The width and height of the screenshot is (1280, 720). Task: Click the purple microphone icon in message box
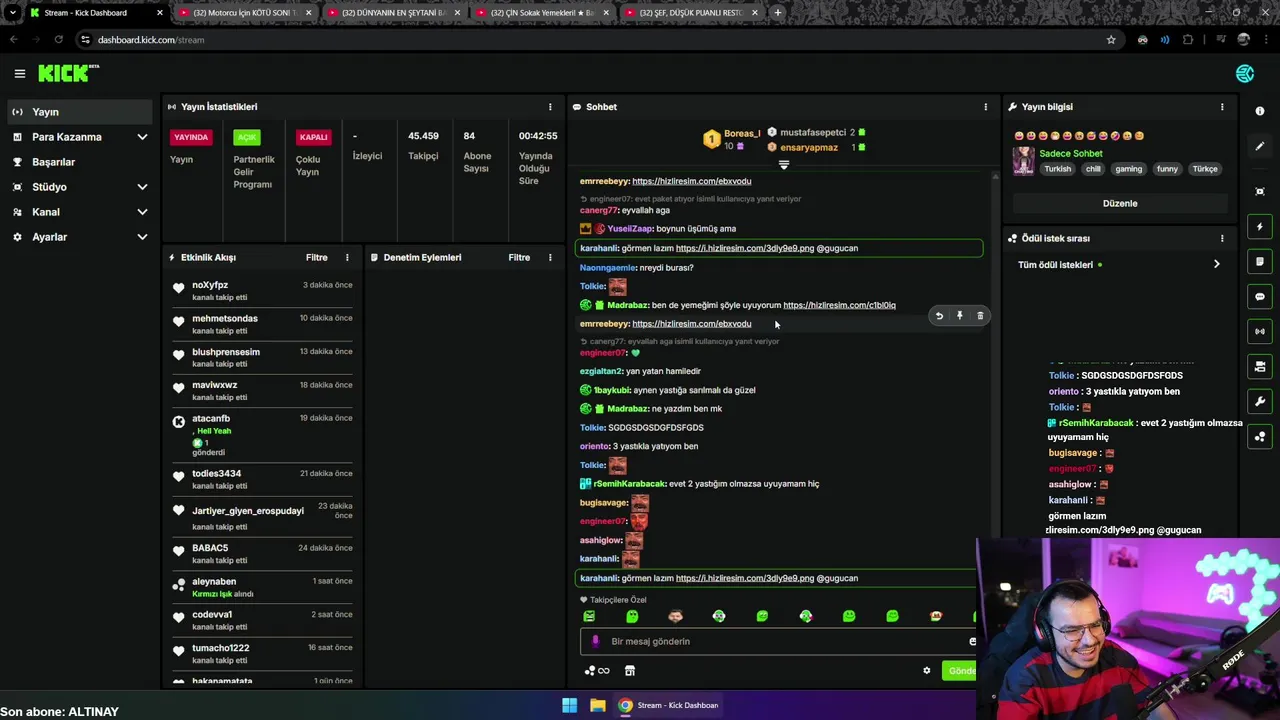tap(595, 641)
